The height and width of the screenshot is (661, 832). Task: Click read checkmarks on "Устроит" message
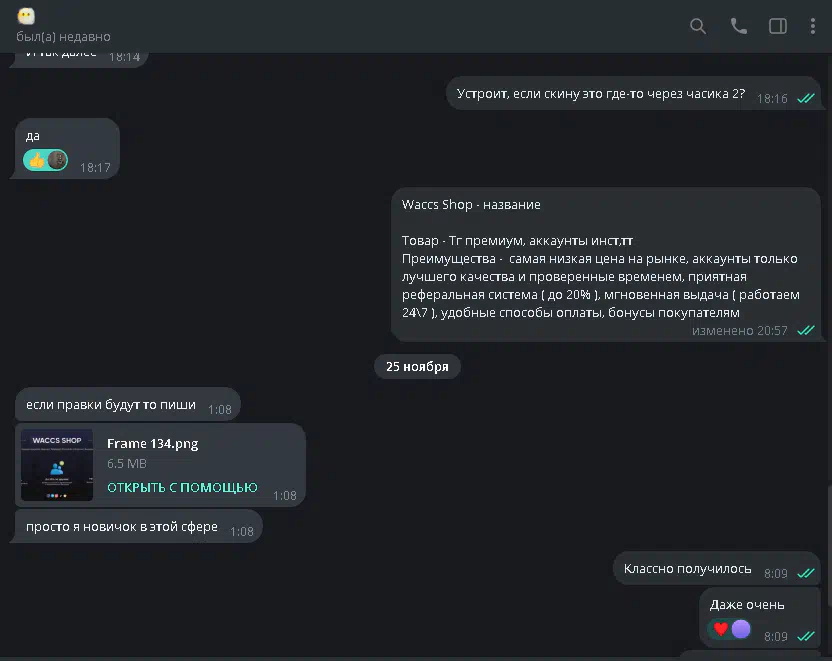(806, 98)
